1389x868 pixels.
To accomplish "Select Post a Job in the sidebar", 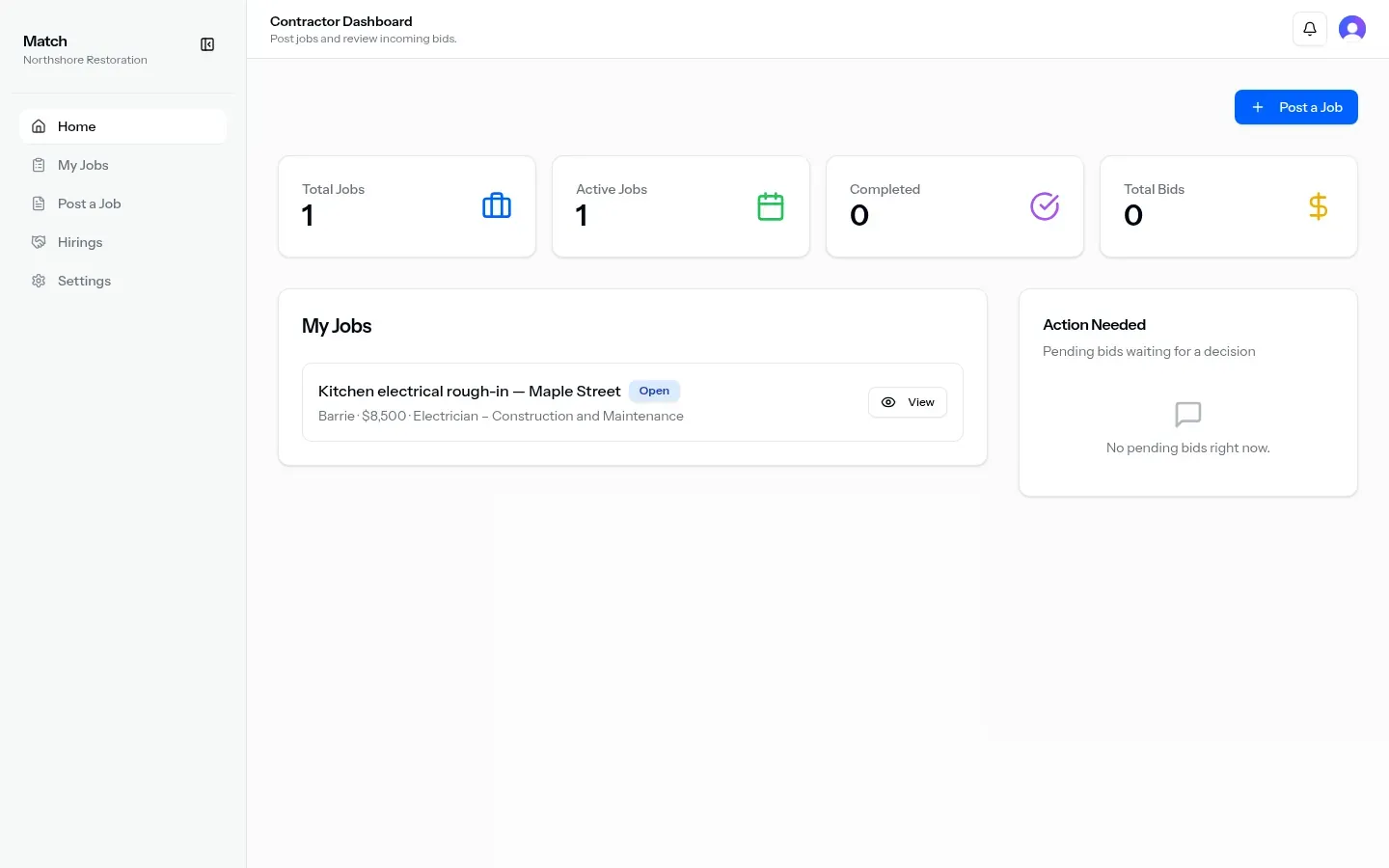I will click(123, 203).
